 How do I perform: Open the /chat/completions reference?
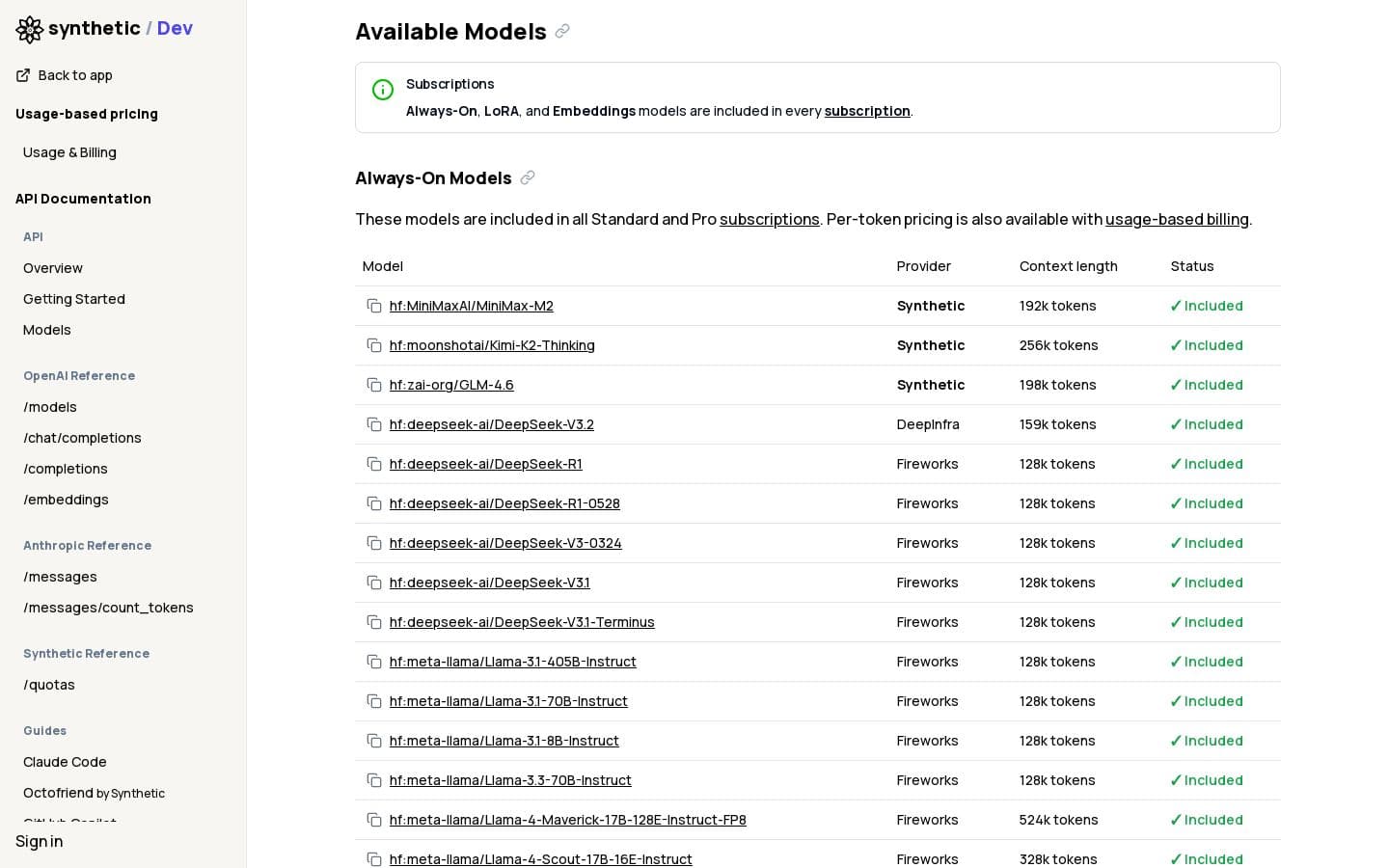coord(82,438)
